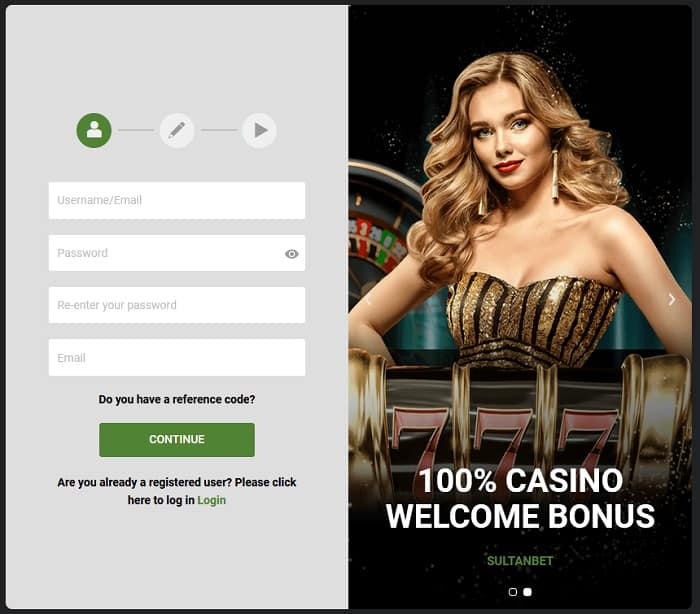Click the green user account step icon
The image size is (700, 614).
(94, 130)
